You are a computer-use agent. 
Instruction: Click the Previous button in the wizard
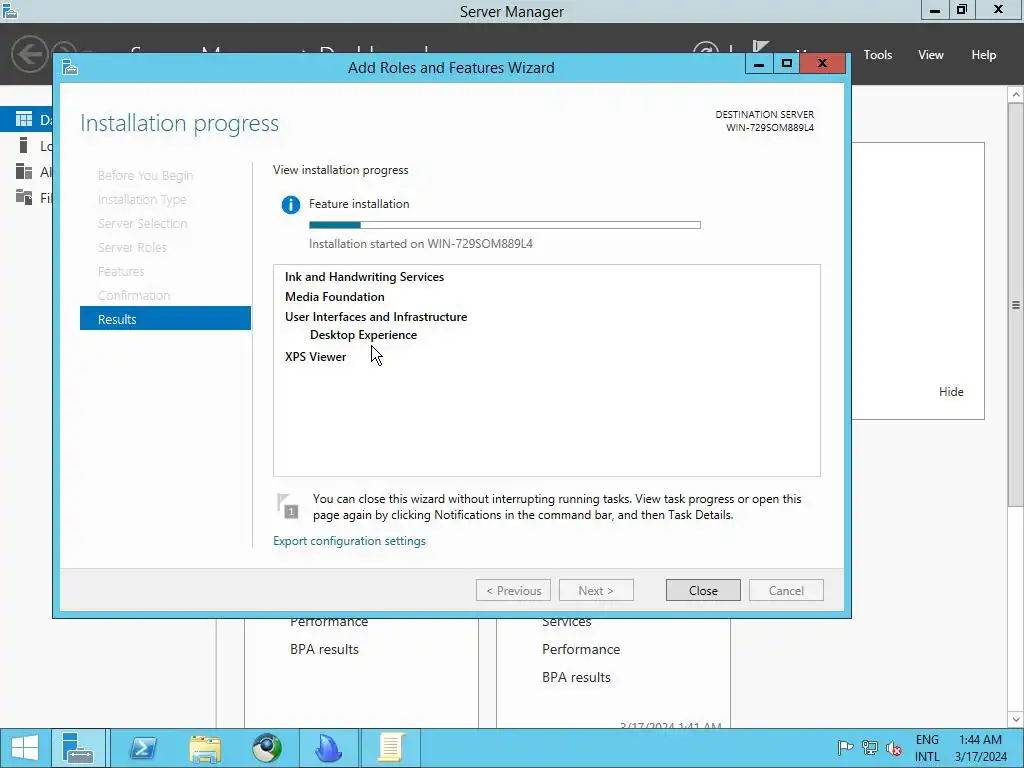pos(513,590)
